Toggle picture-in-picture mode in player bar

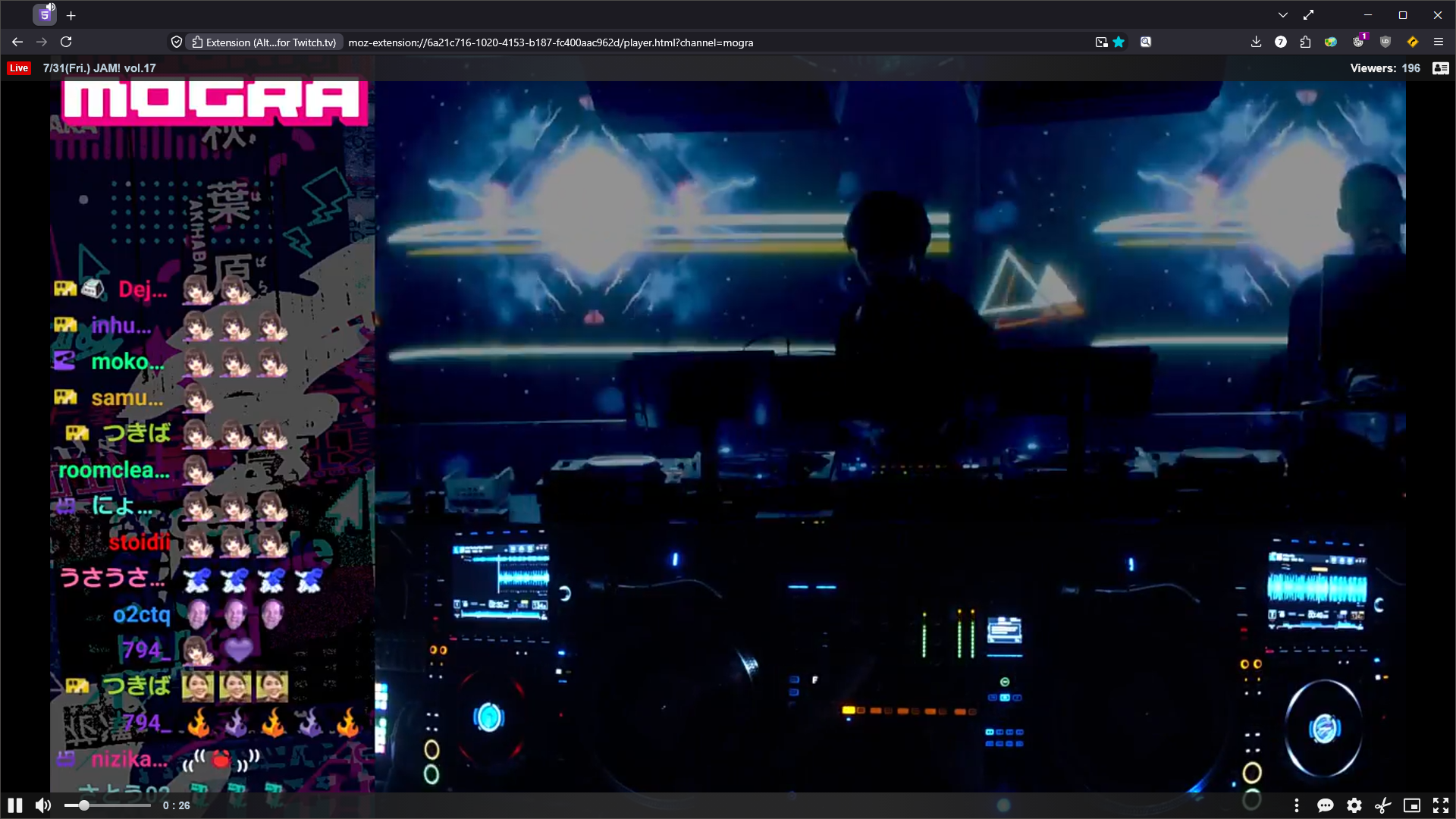1412,805
